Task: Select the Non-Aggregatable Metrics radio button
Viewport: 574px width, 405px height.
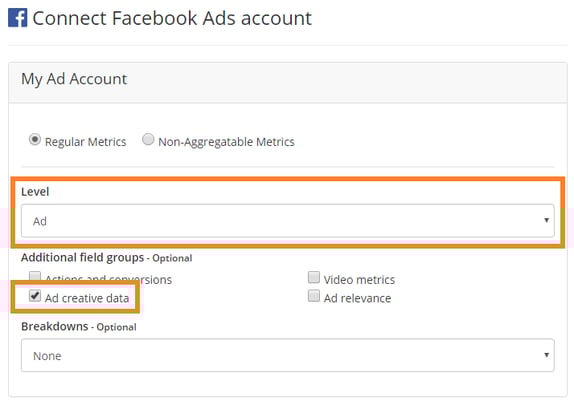Action: coord(148,139)
